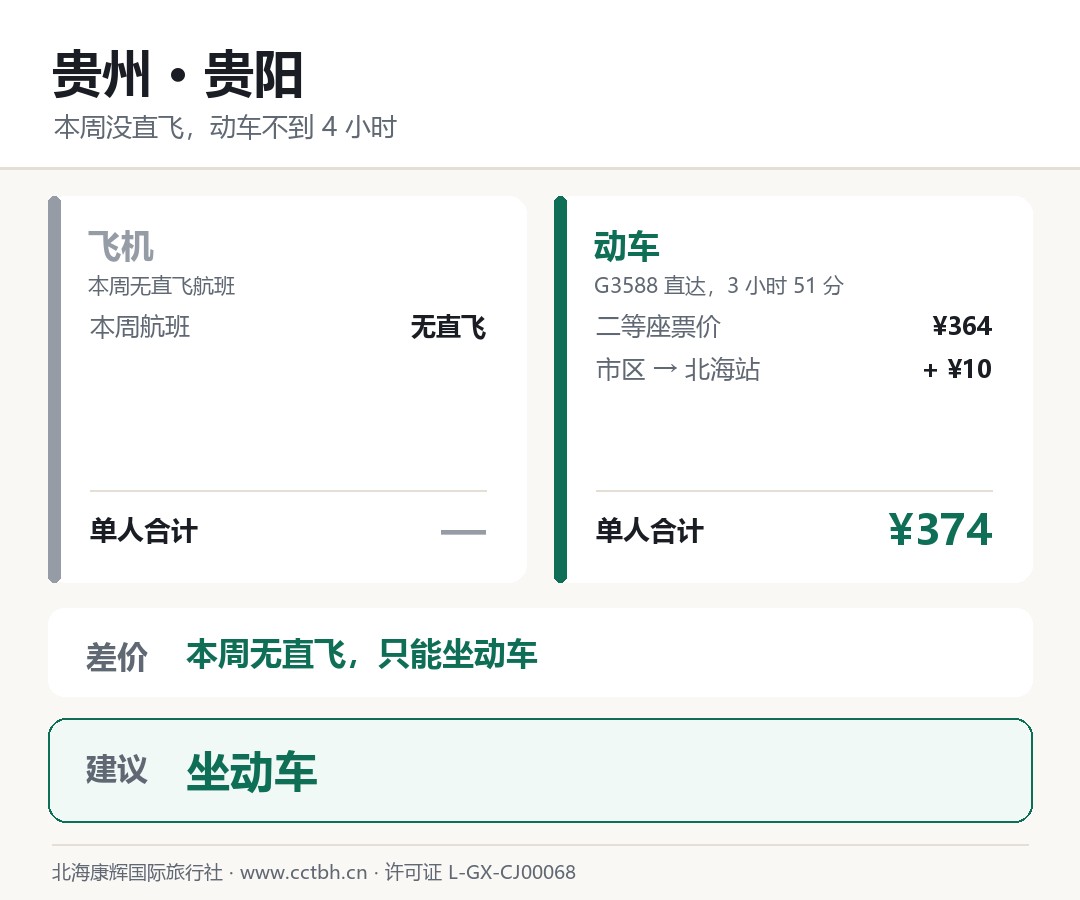Viewport: 1080px width, 900px height.
Task: Click the text 本周无直飞航班
Action: tap(162, 286)
